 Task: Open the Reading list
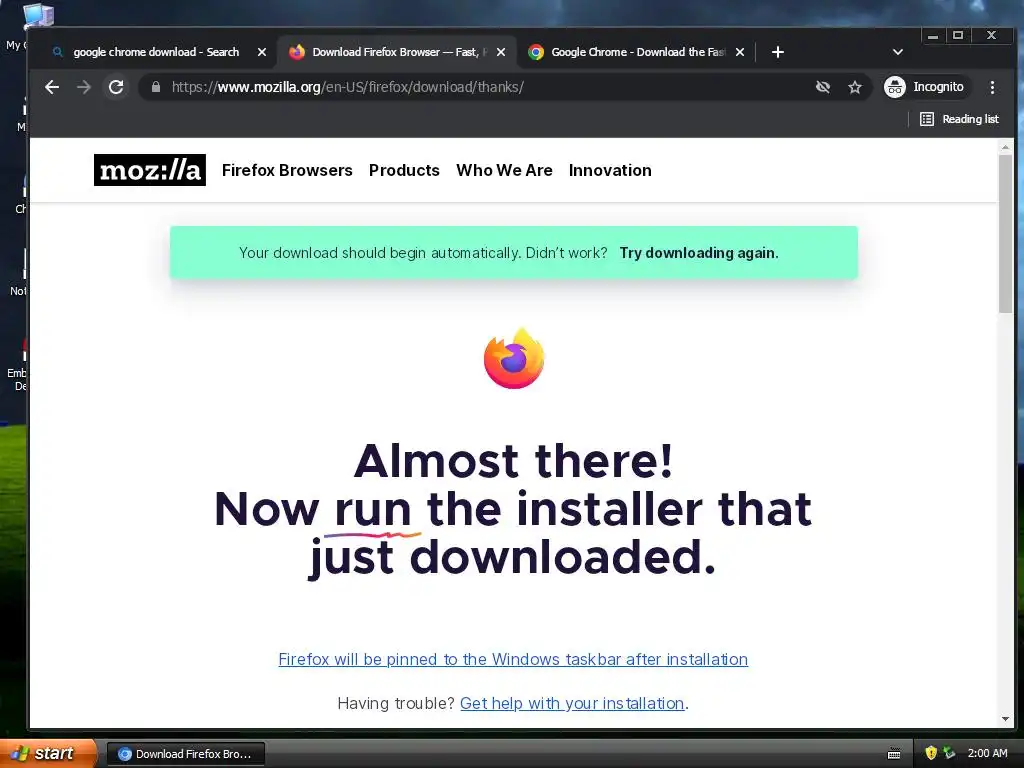pos(959,119)
